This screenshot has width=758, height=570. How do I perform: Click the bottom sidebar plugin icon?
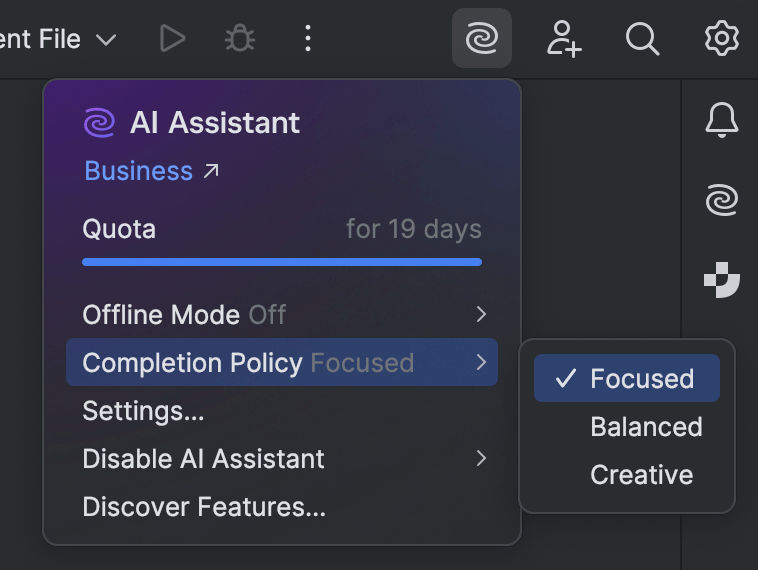721,279
